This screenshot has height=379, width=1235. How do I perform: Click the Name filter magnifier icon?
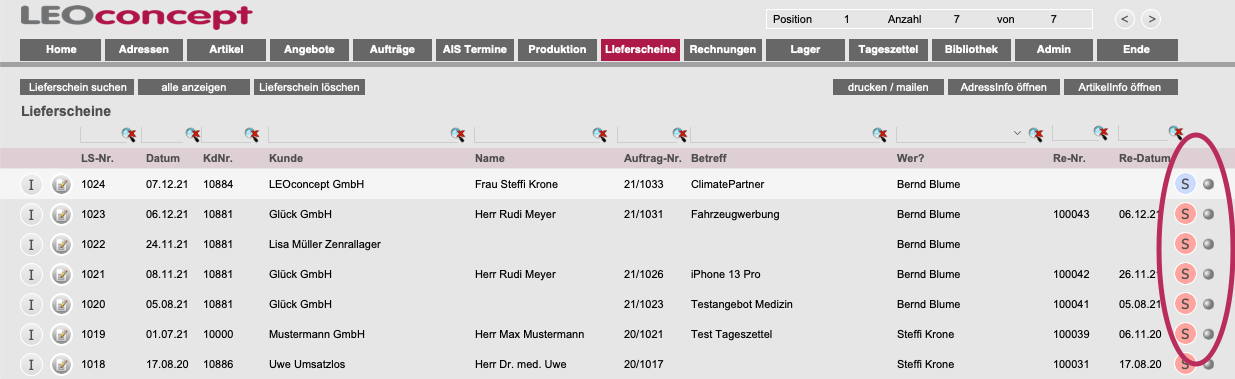pos(600,134)
